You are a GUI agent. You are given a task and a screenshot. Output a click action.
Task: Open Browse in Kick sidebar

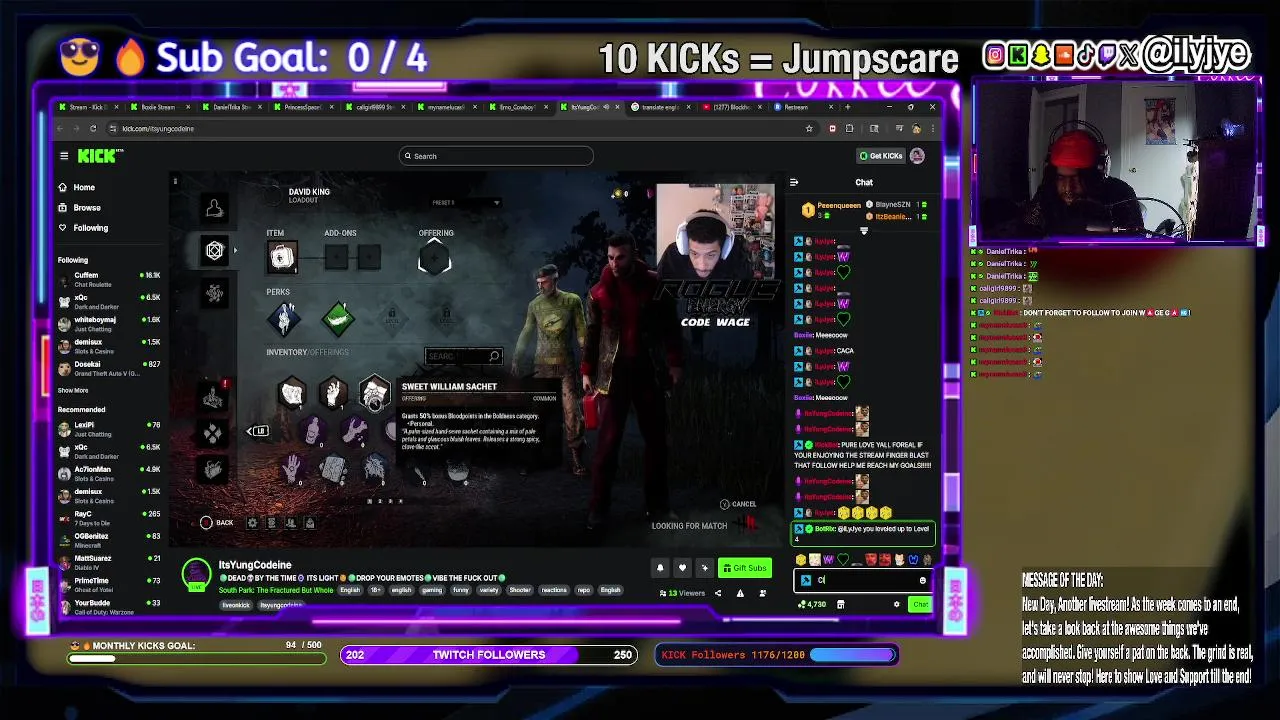tap(79, 208)
